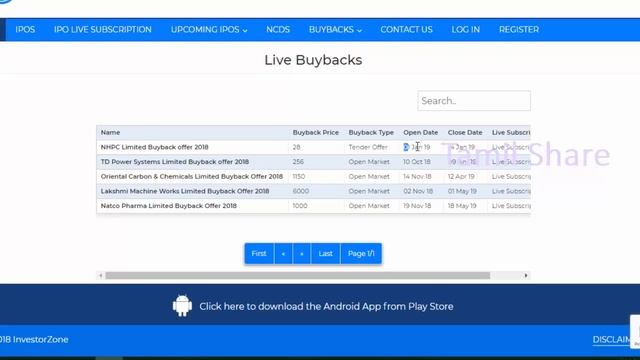Go to IPO Live Subscription page
Viewport: 640px width, 360px height.
pos(102,30)
